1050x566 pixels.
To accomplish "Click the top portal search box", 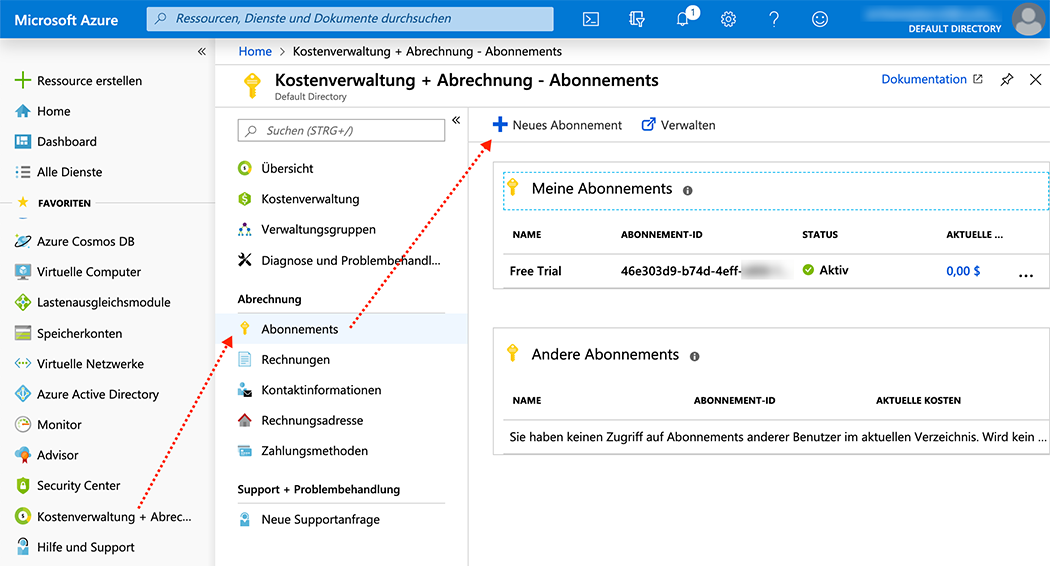I will 350,19.
